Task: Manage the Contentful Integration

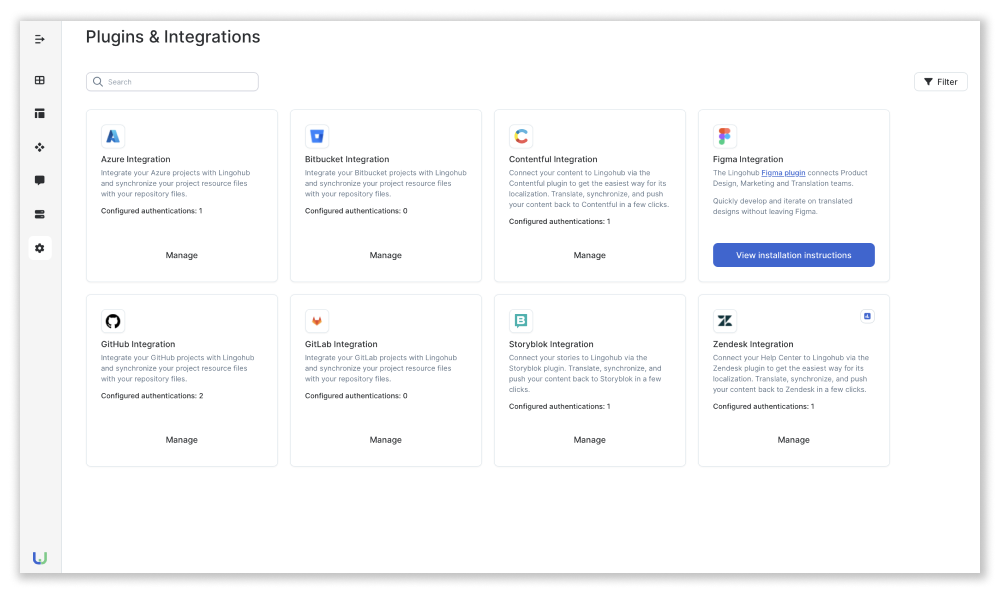Action: pos(589,255)
